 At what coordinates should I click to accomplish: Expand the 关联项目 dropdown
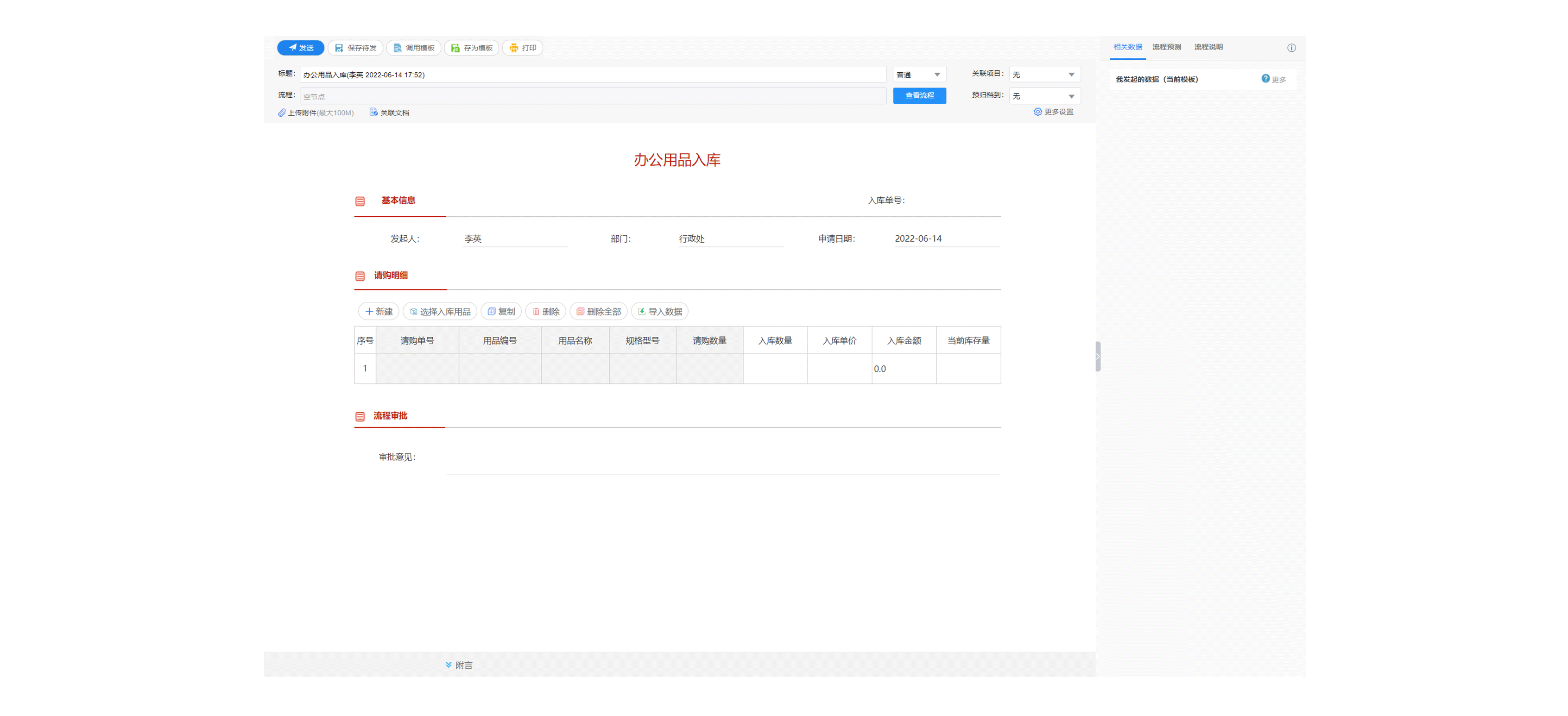click(x=1044, y=75)
